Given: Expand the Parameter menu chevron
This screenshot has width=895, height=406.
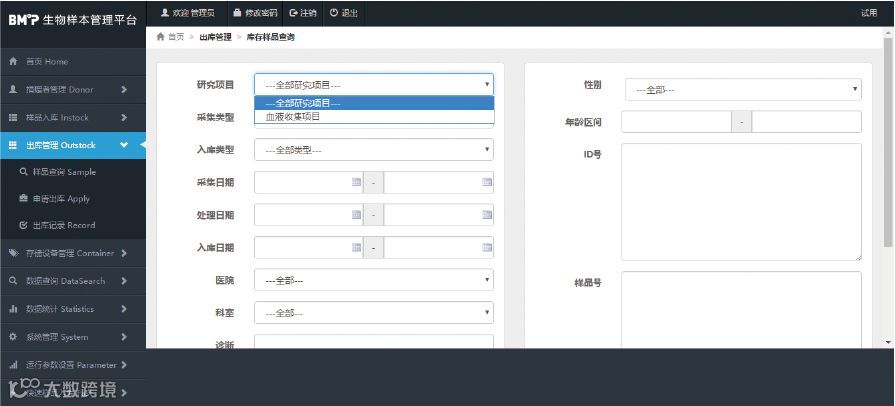Looking at the screenshot, I should point(124,365).
